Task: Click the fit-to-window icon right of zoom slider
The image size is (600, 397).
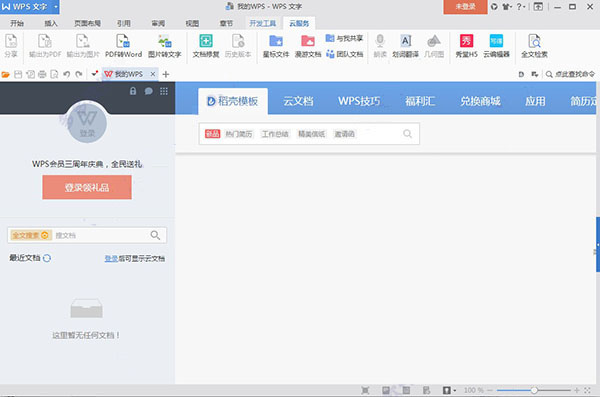Action: tap(587, 390)
